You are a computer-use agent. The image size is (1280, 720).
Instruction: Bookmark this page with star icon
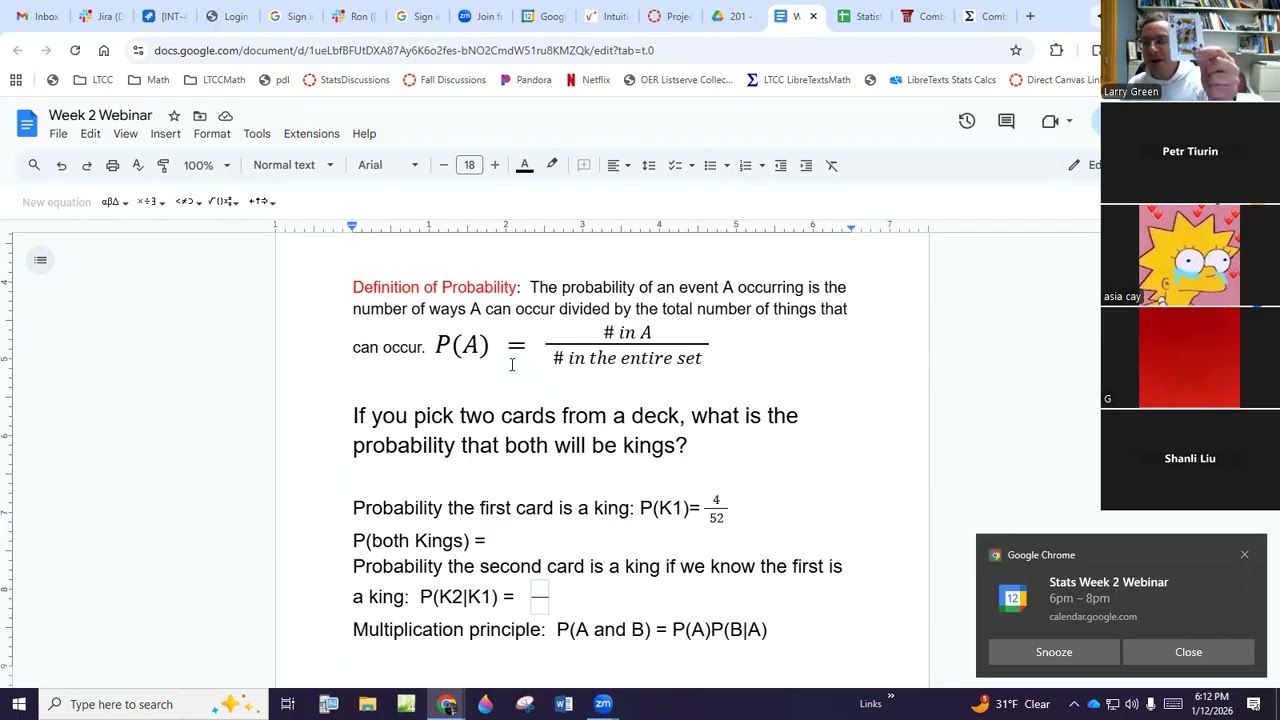1016,50
